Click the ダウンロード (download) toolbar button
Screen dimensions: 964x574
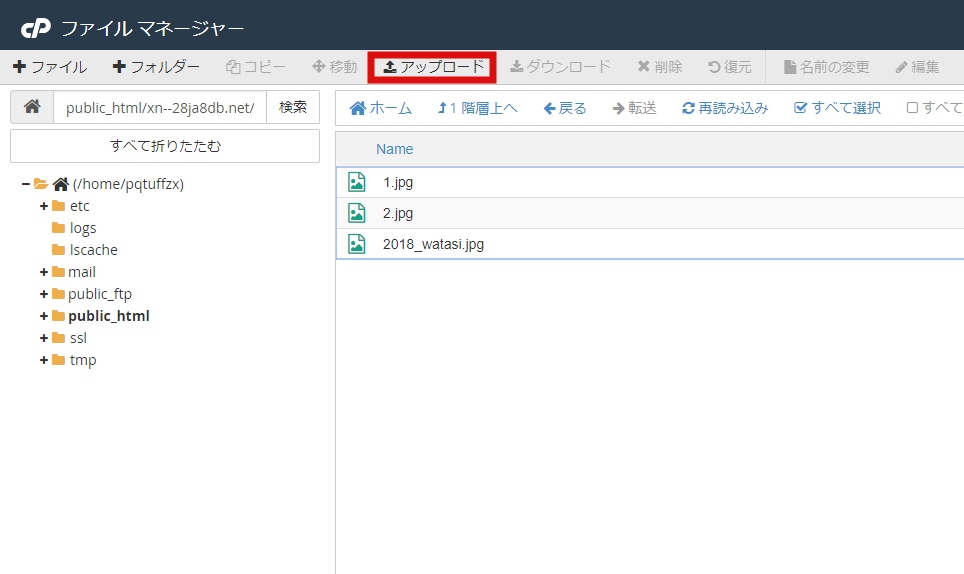(x=561, y=67)
